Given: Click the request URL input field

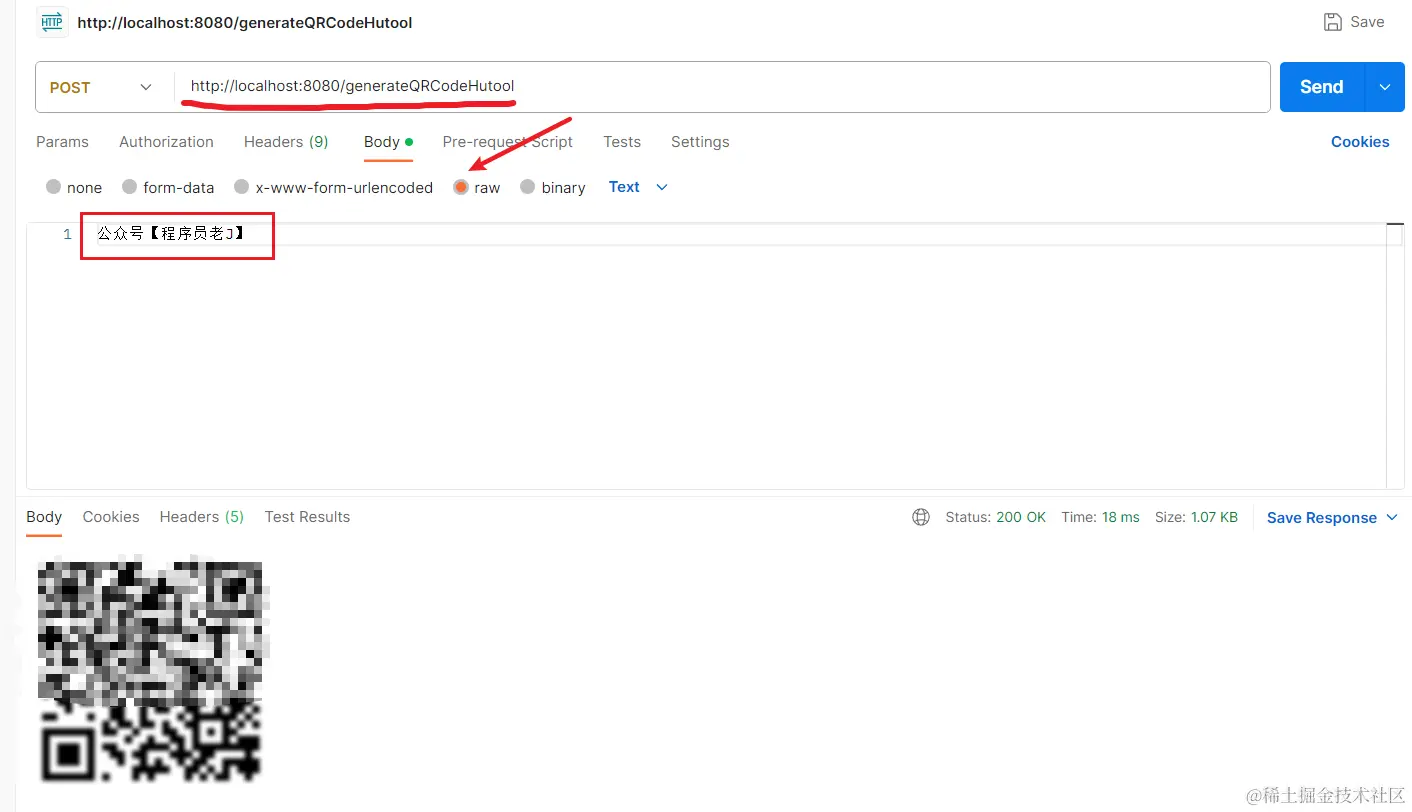Looking at the screenshot, I should (722, 87).
